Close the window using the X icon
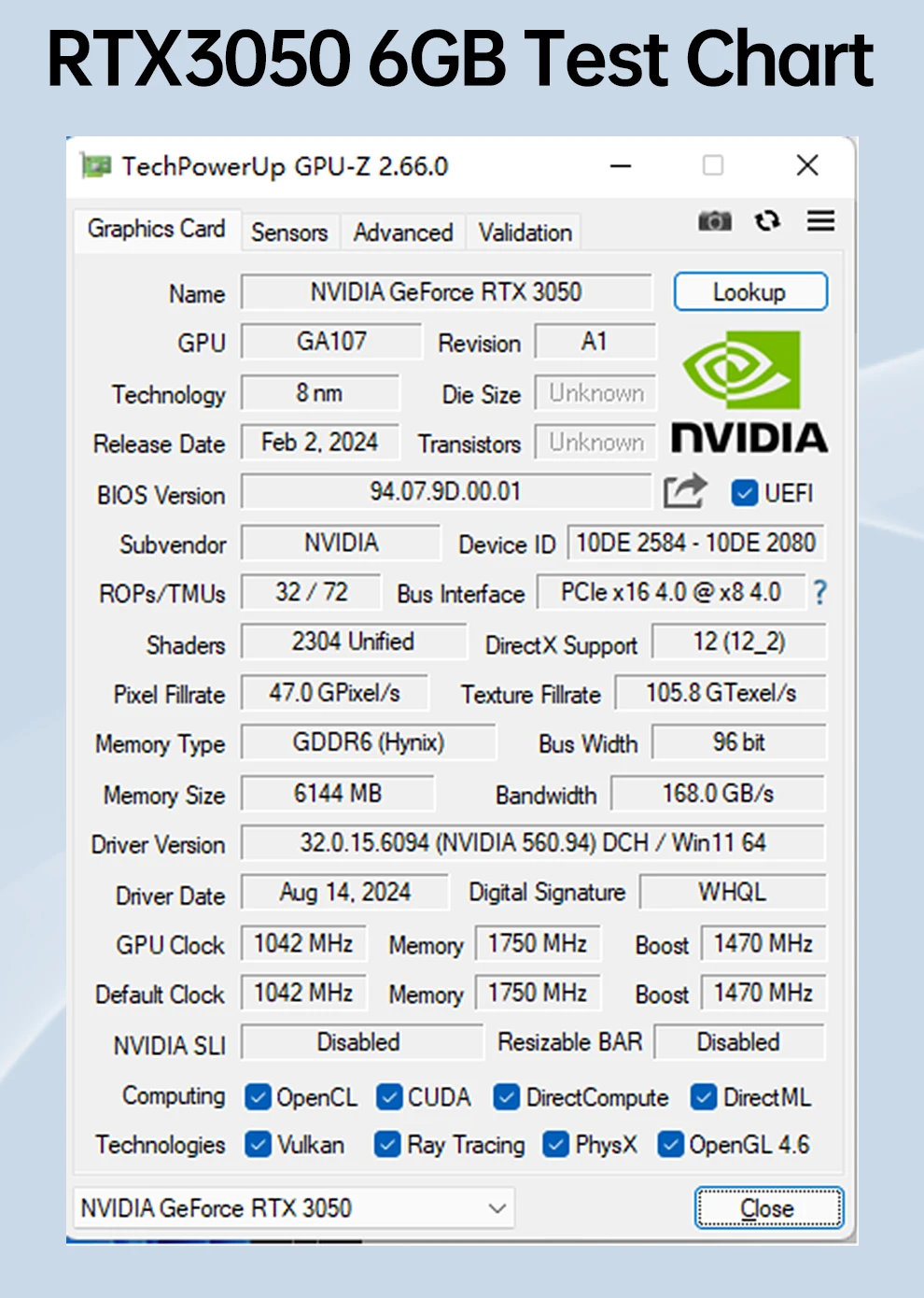The height and width of the screenshot is (1298, 924). 807,166
